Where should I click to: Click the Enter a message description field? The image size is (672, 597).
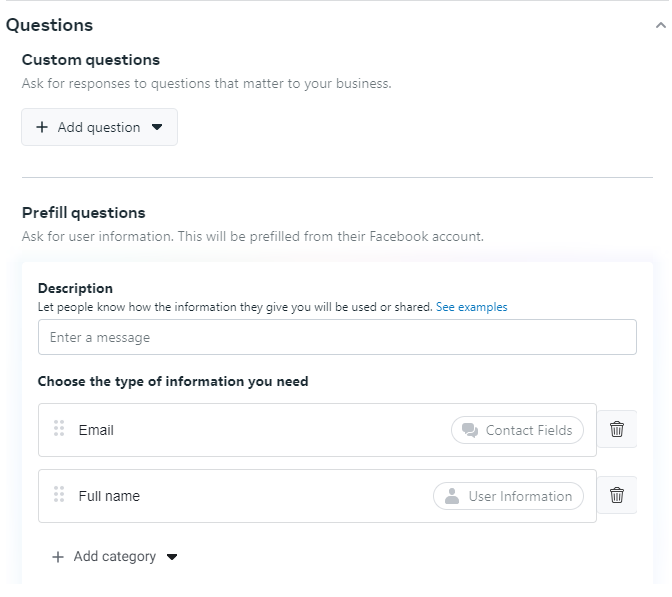coord(337,337)
